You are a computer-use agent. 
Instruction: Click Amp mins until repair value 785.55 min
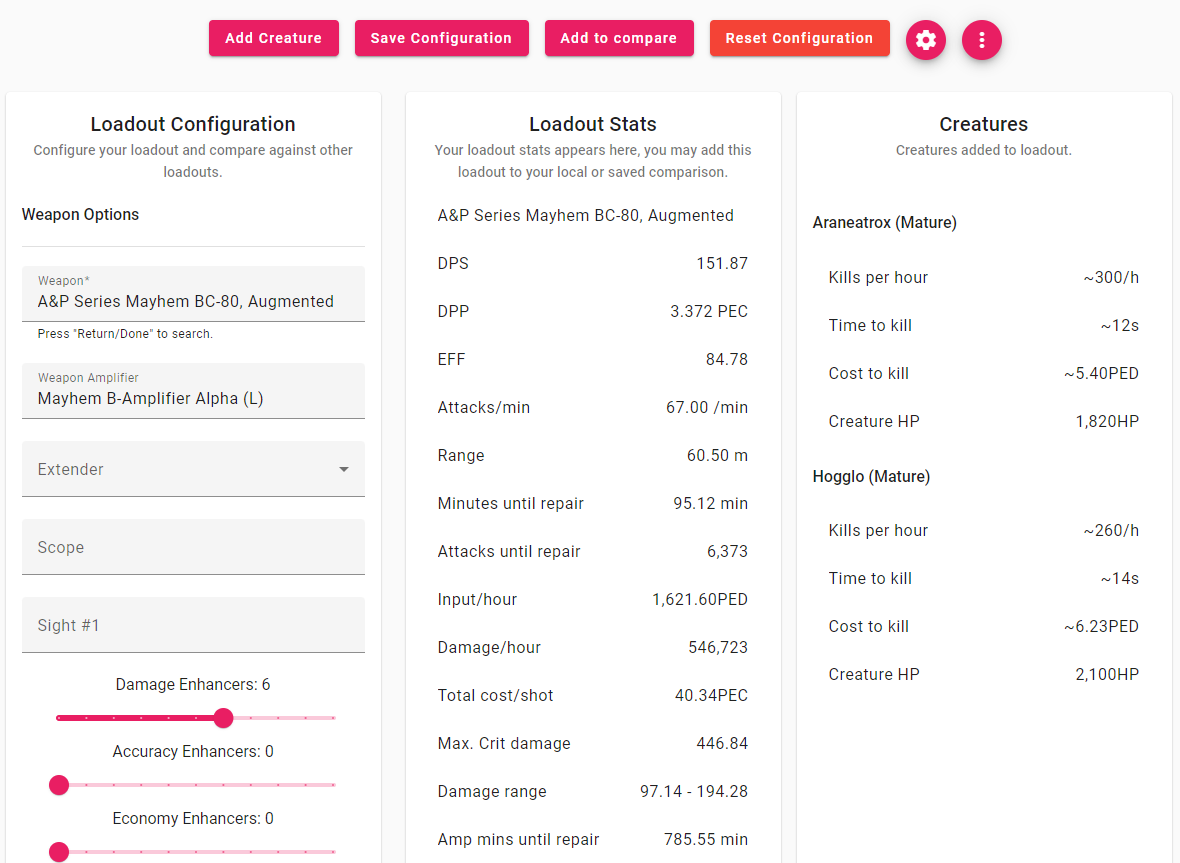[x=706, y=840]
